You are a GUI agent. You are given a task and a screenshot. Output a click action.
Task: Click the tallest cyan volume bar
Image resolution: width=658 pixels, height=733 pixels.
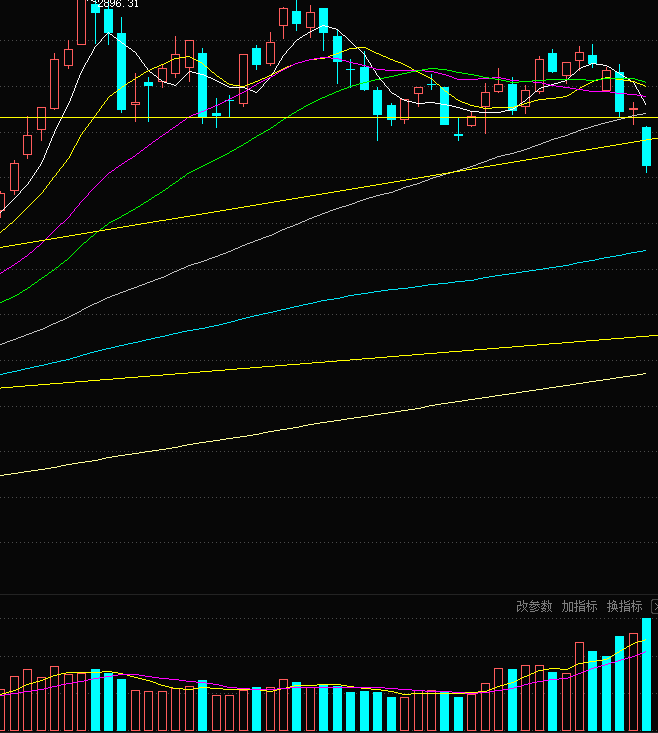[647, 675]
